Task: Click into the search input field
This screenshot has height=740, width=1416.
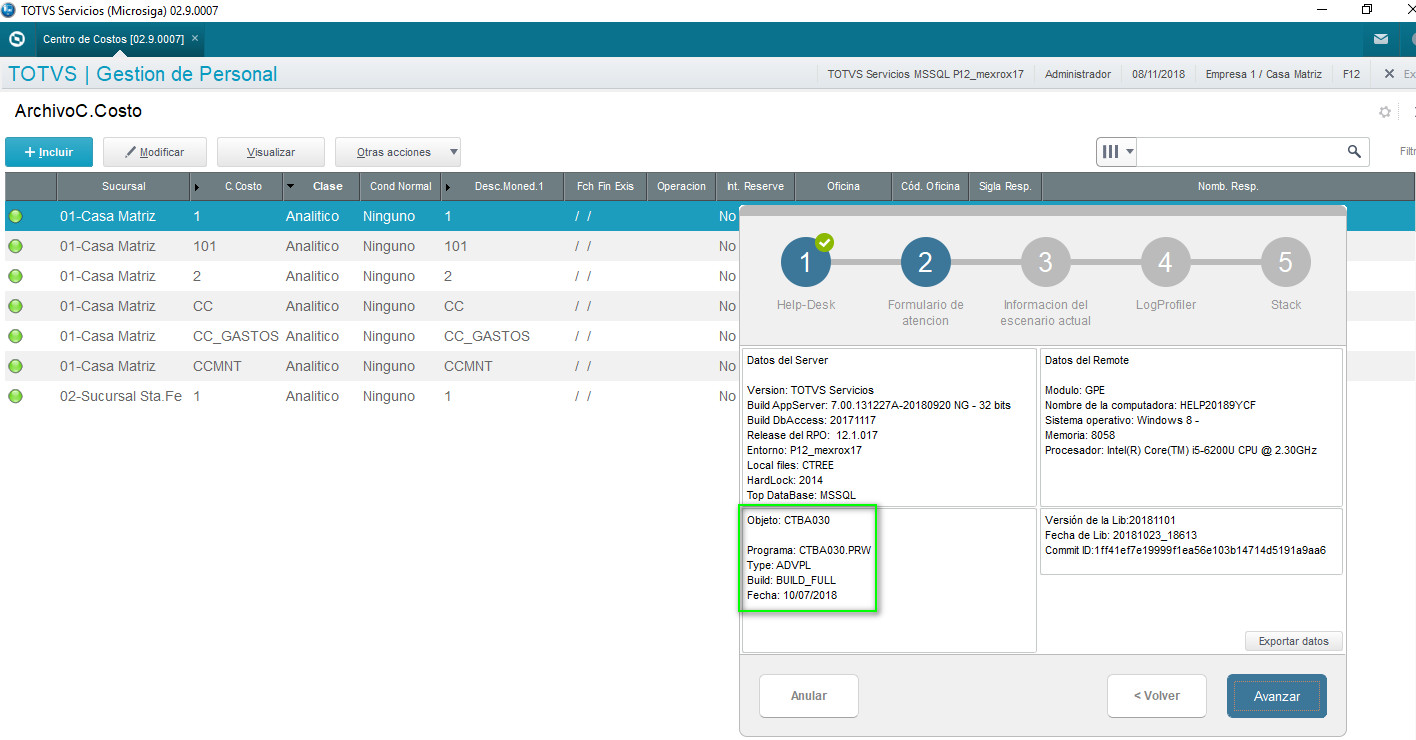Action: [x=1240, y=152]
